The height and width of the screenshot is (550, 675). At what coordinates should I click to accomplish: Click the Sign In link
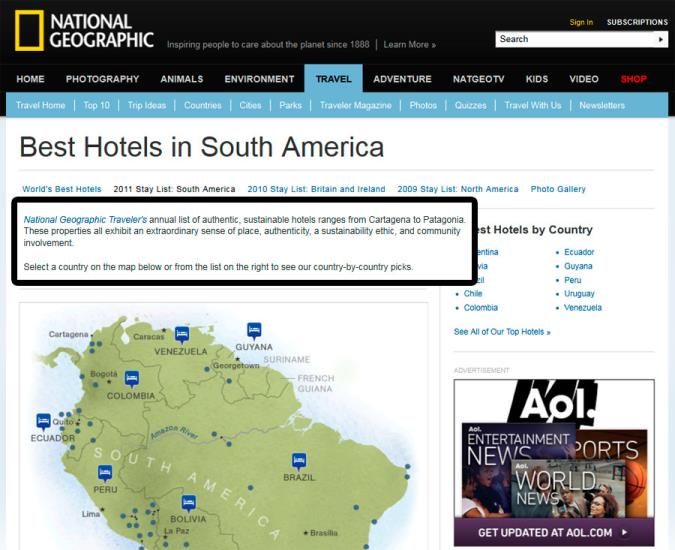[x=581, y=22]
